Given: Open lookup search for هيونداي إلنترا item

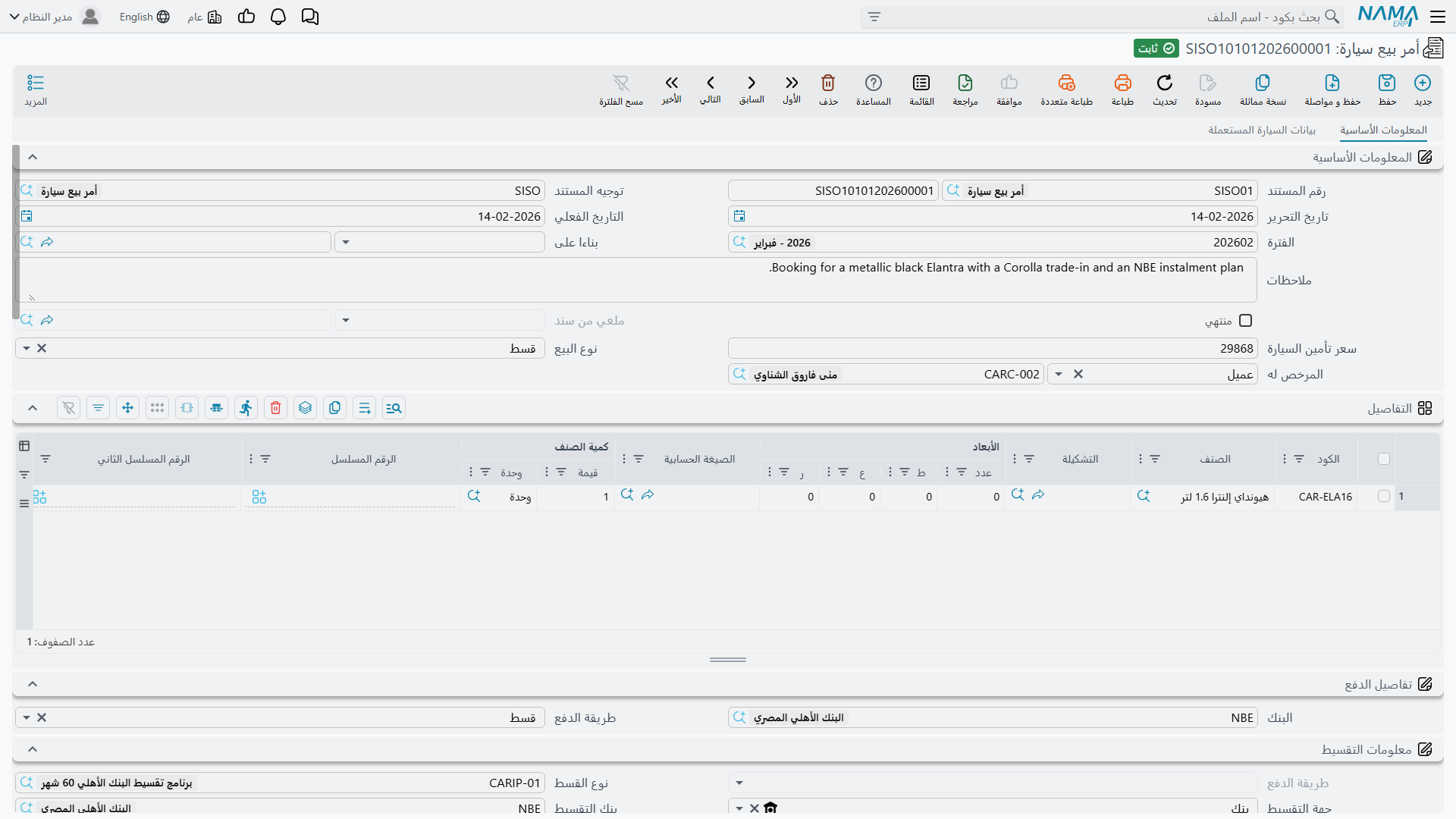Looking at the screenshot, I should [1144, 496].
